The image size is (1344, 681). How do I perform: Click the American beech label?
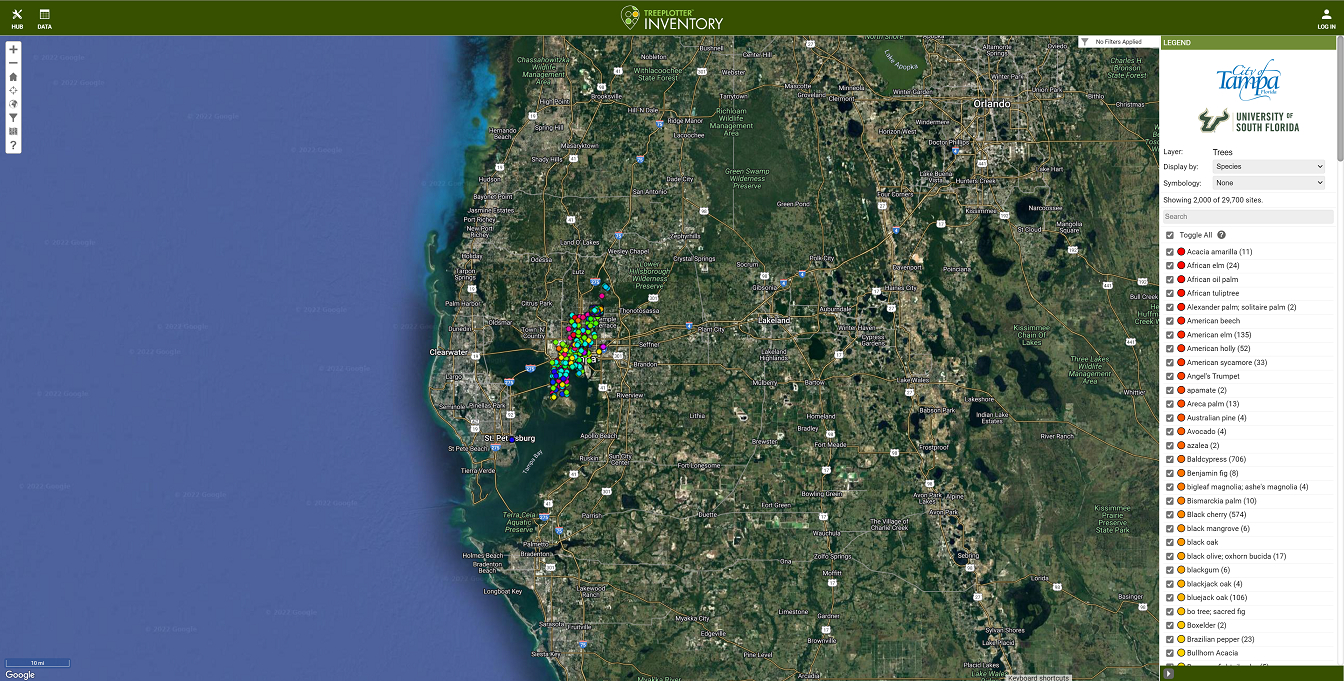click(x=1213, y=321)
